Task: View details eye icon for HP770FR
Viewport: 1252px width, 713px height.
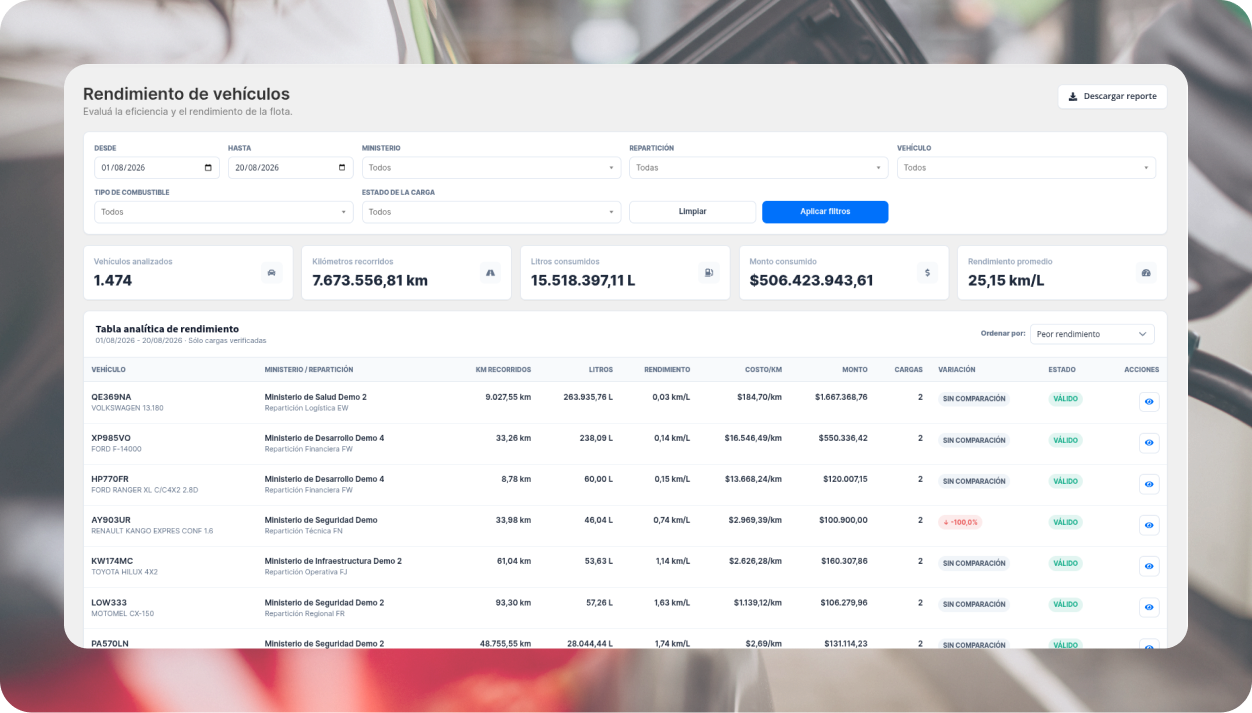Action: pyautogui.click(x=1149, y=484)
